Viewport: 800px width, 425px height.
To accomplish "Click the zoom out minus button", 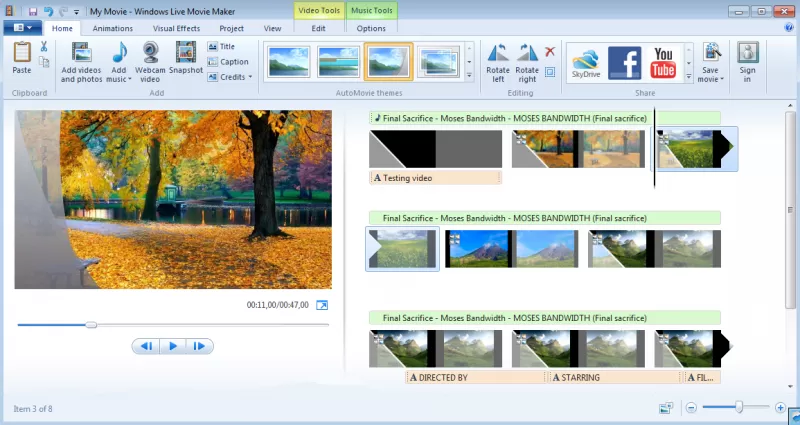I will coord(691,407).
